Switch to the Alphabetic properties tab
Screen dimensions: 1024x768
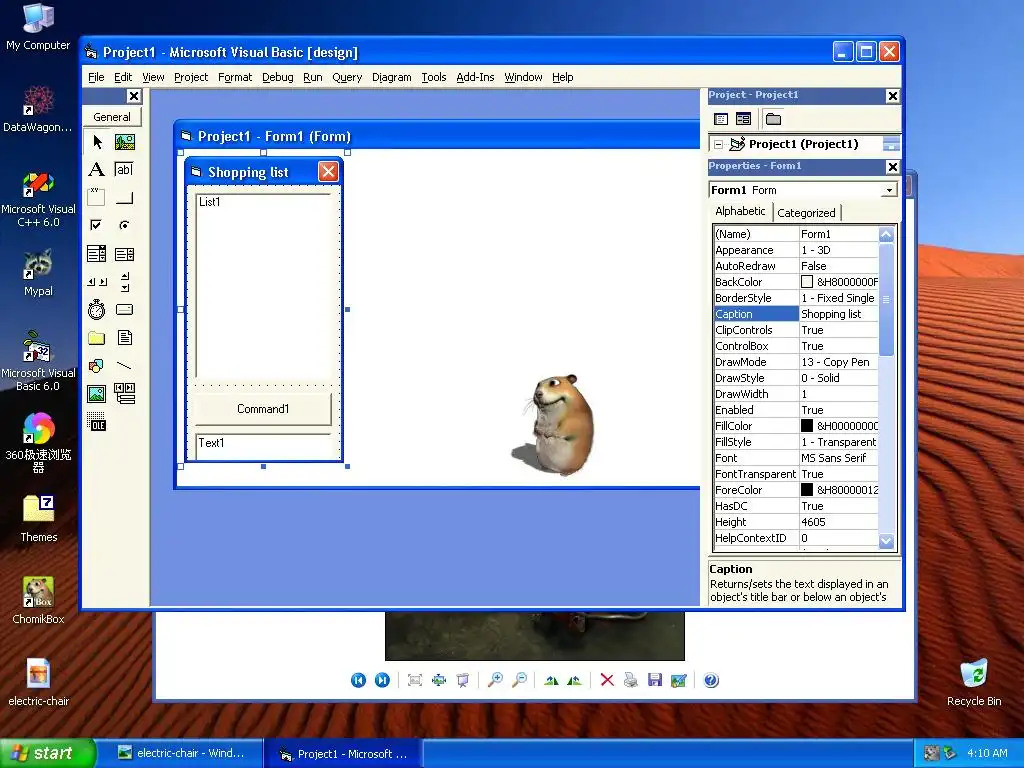pyautogui.click(x=740, y=211)
